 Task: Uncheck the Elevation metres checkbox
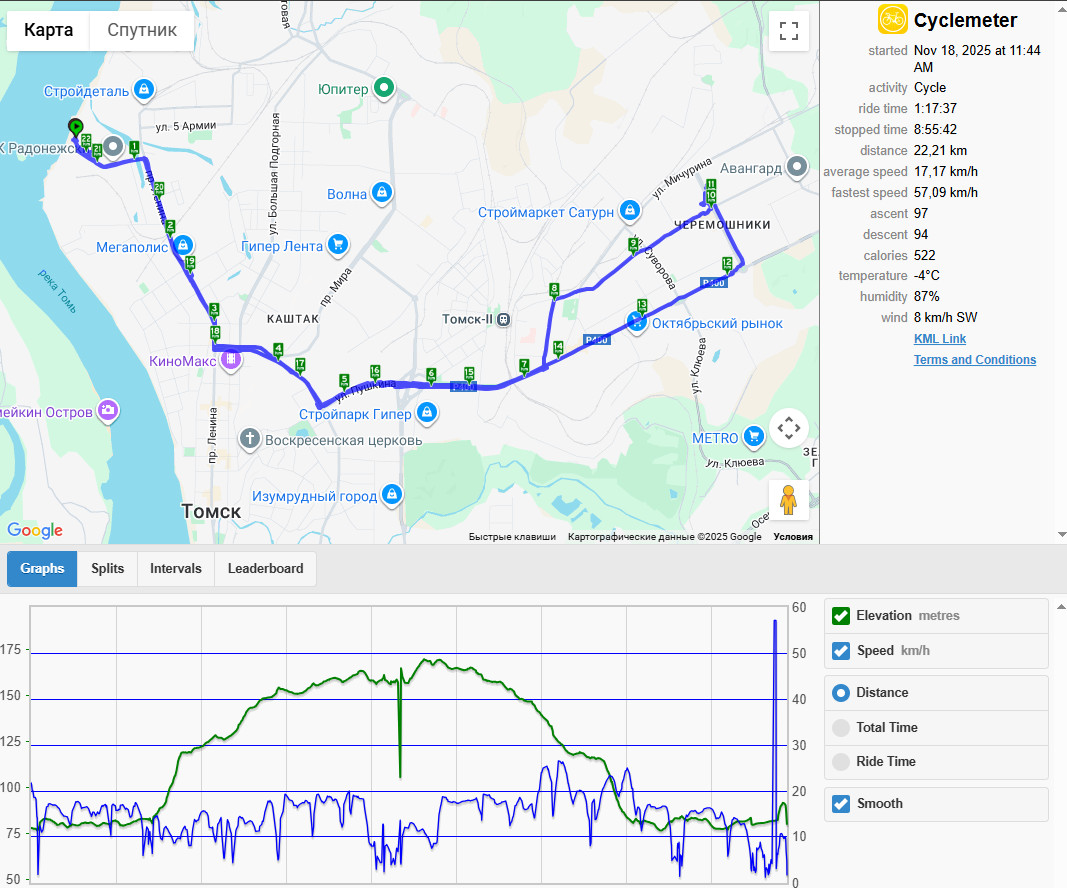point(841,616)
